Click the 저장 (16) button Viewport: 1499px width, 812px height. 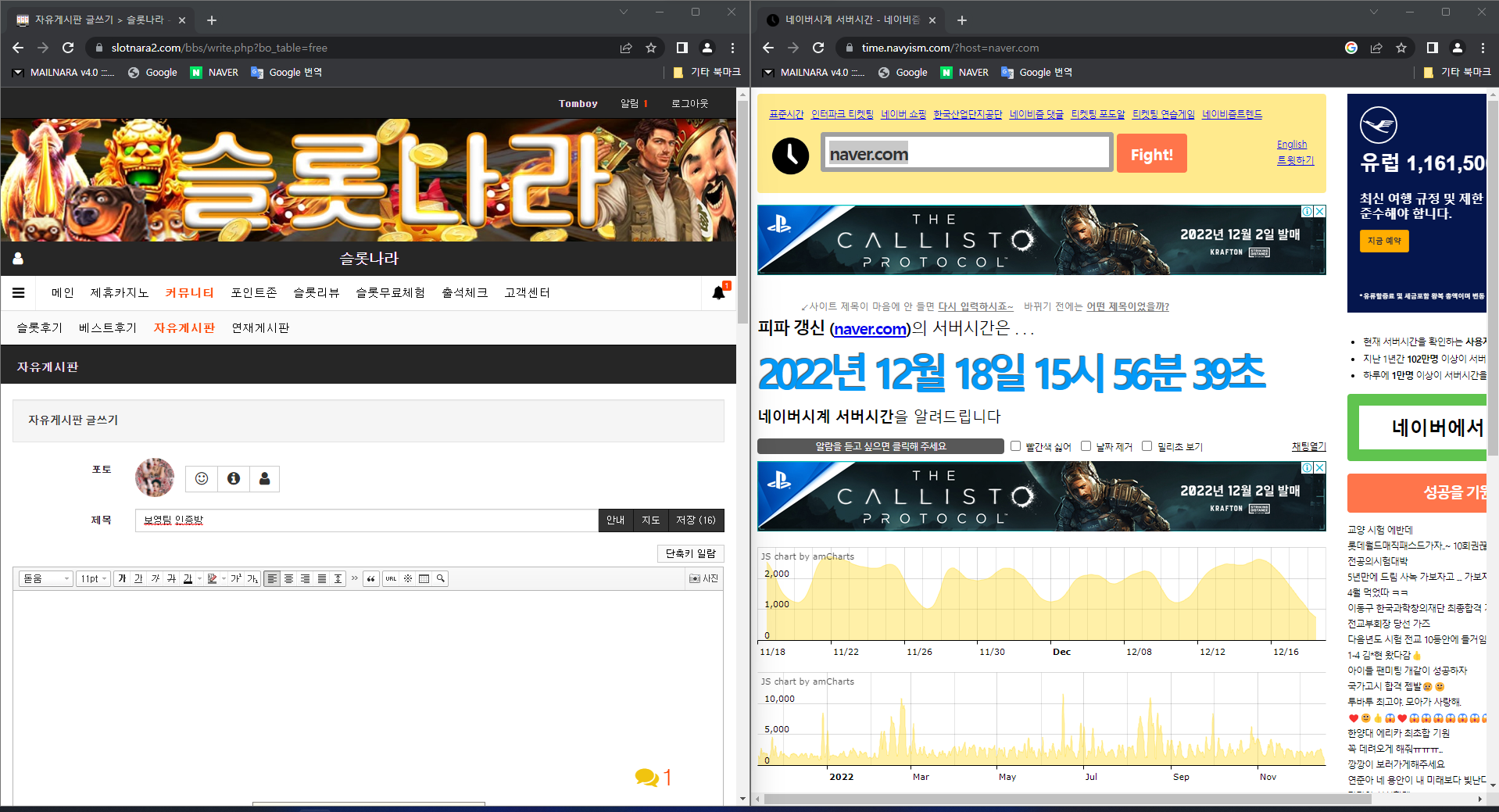pyautogui.click(x=696, y=520)
